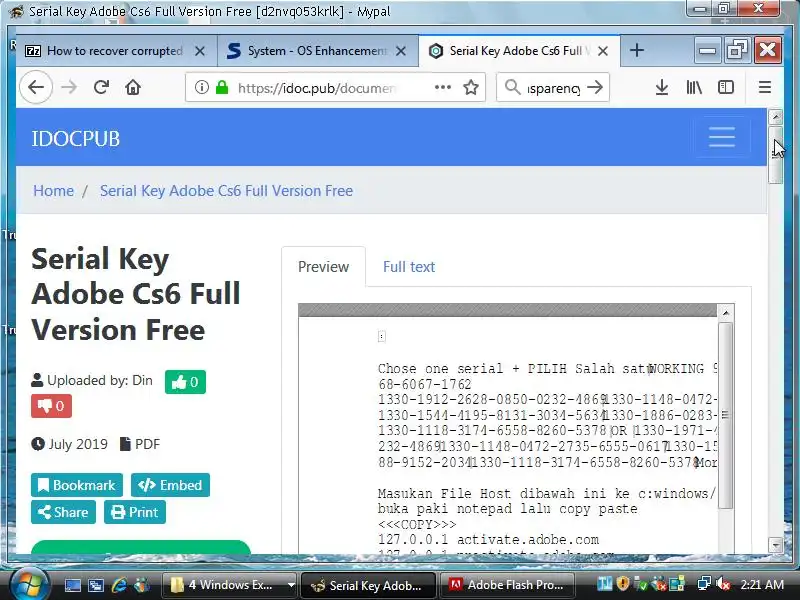Toggle the sidebar view icon
Viewport: 800px width, 600px height.
(x=726, y=87)
